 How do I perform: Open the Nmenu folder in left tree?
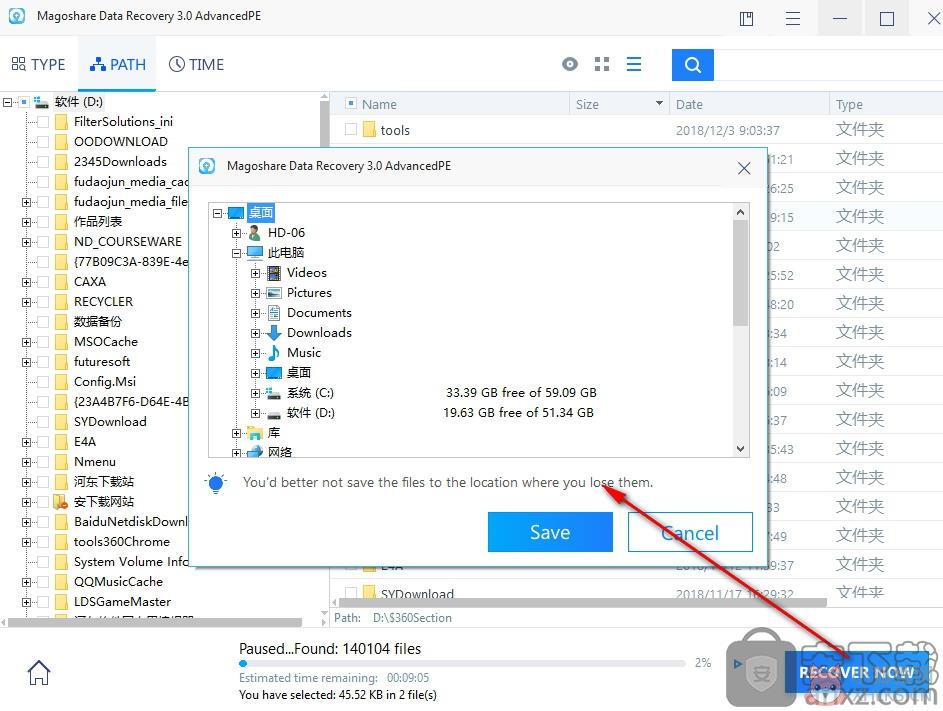(94, 461)
